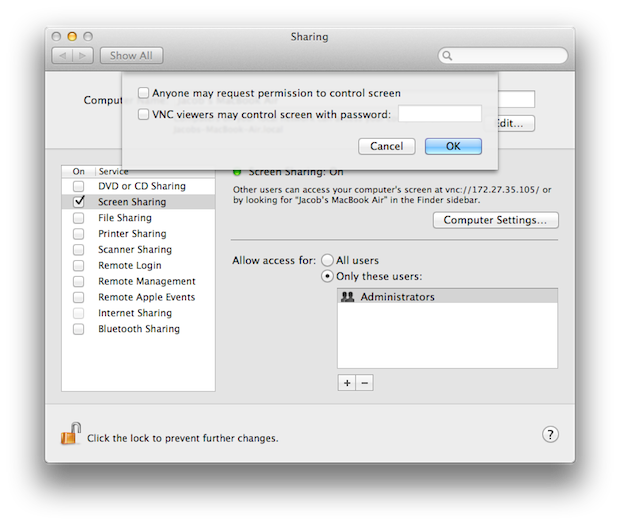Uncheck the Screen Sharing service
Image resolution: width=620 pixels, height=525 pixels.
[x=79, y=201]
